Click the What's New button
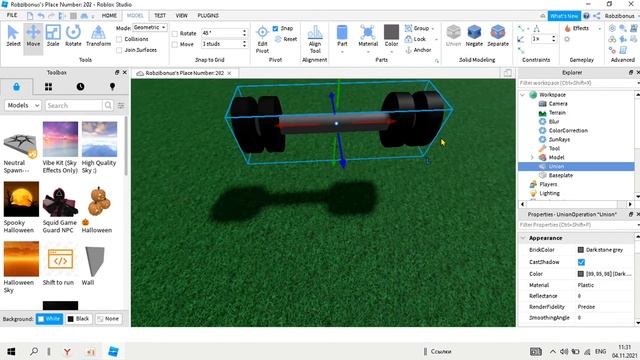The height and width of the screenshot is (360, 640). pos(564,16)
